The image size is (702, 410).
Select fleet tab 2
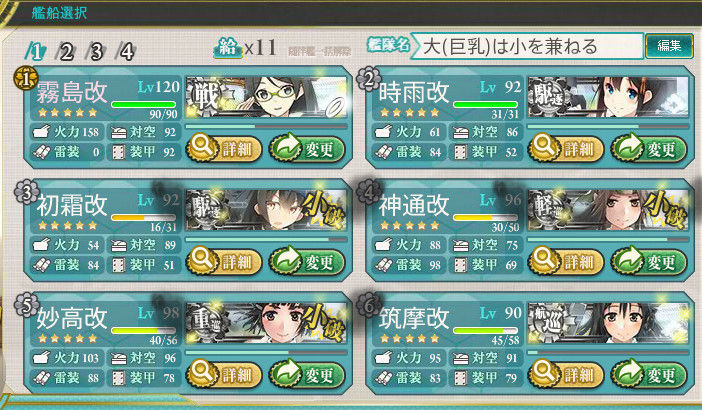coord(65,52)
